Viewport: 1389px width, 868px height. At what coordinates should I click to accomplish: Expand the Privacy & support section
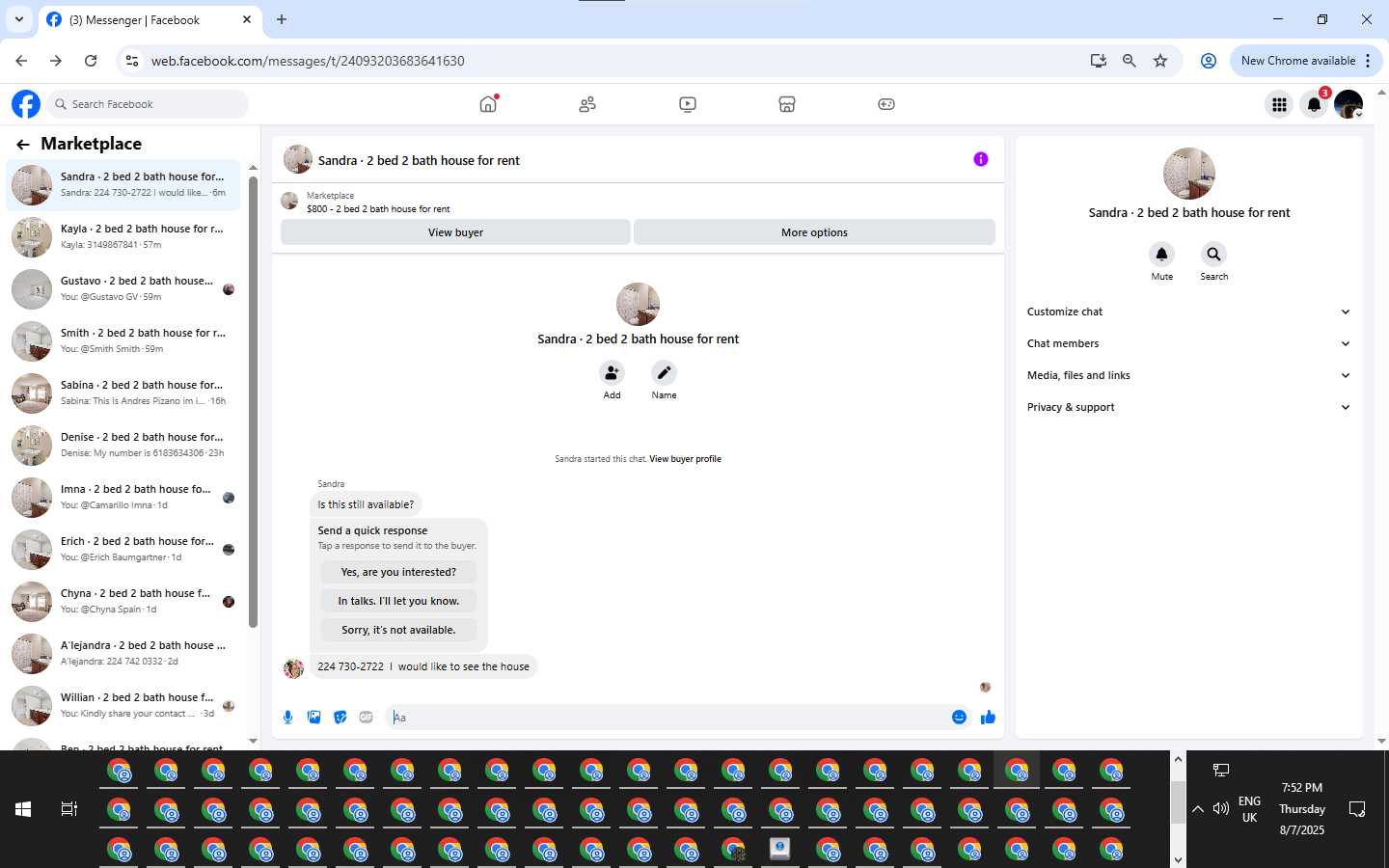[x=1188, y=407]
